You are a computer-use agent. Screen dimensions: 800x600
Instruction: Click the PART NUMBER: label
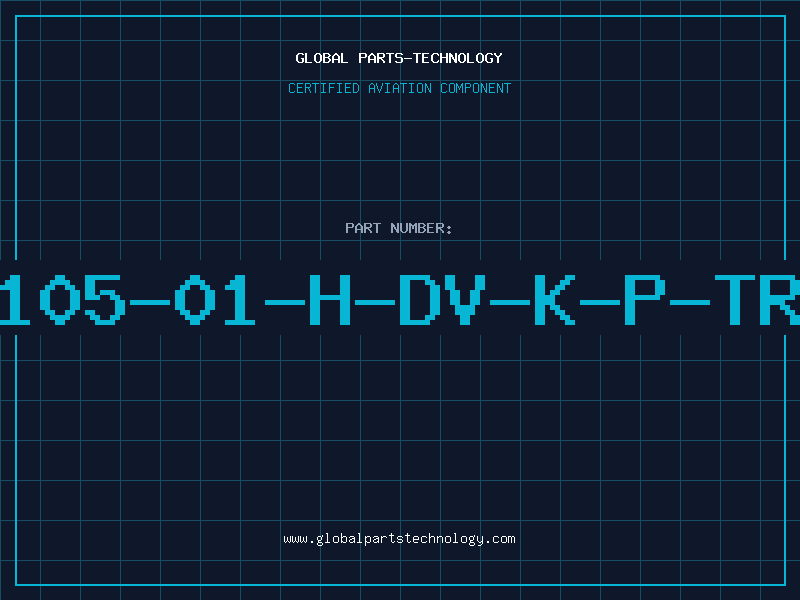[399, 228]
